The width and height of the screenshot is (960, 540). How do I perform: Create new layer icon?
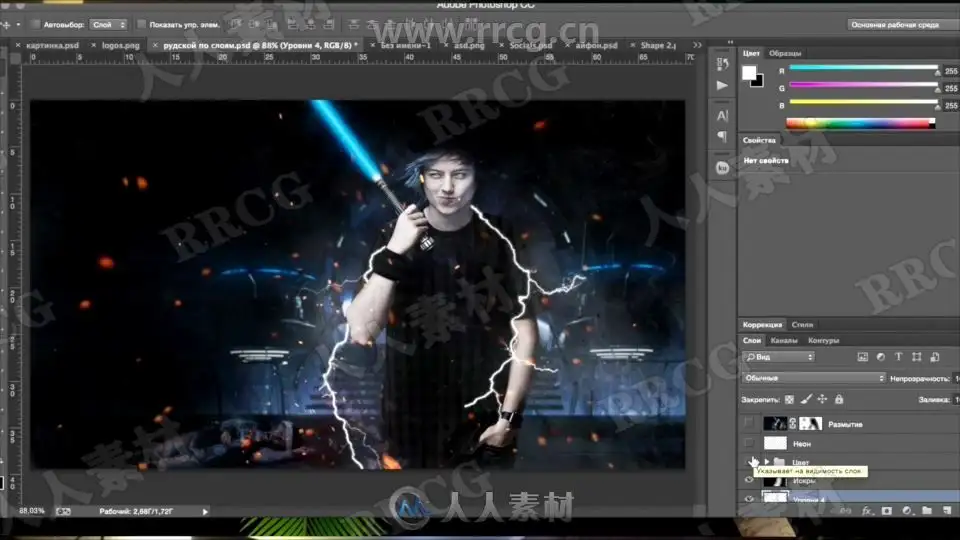pyautogui.click(x=947, y=511)
